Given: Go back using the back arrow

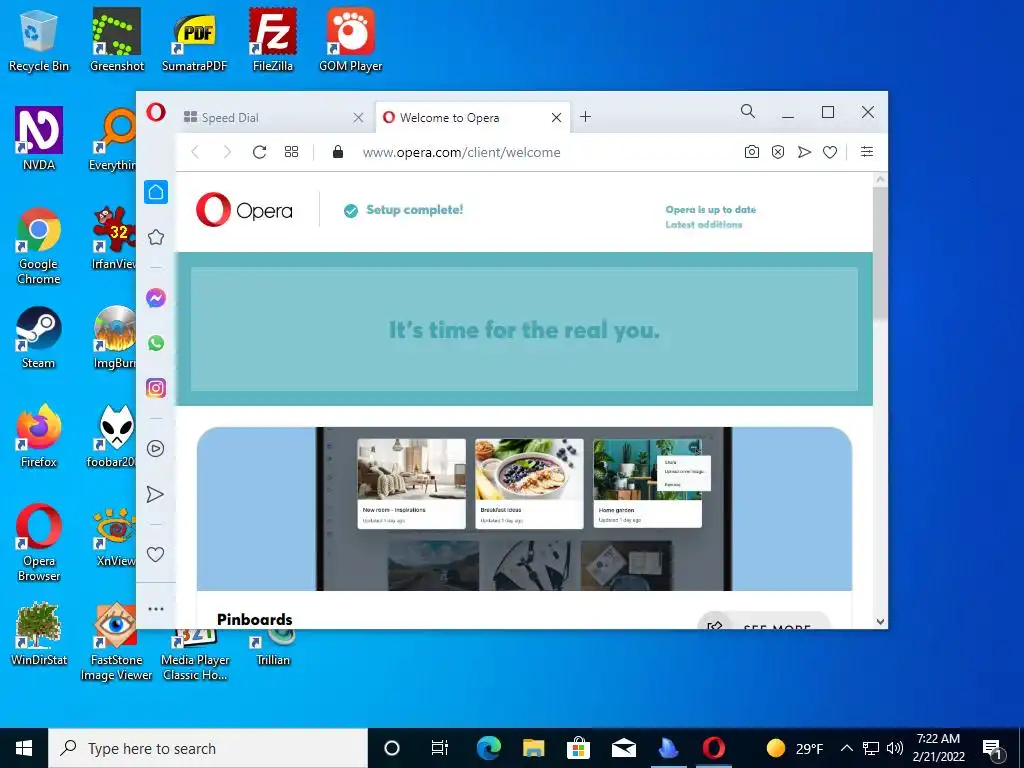Looking at the screenshot, I should tap(195, 152).
